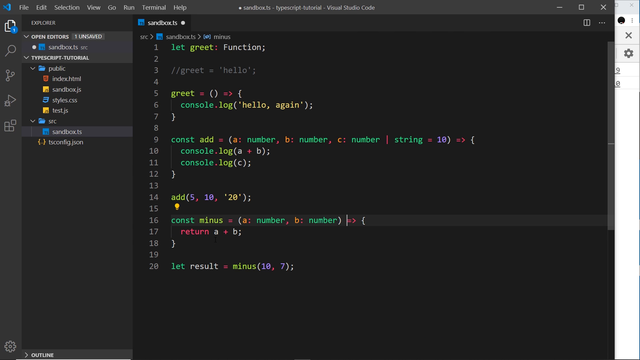Switch to the sandbox.ts editor tab
The image size is (640, 360).
click(162, 23)
